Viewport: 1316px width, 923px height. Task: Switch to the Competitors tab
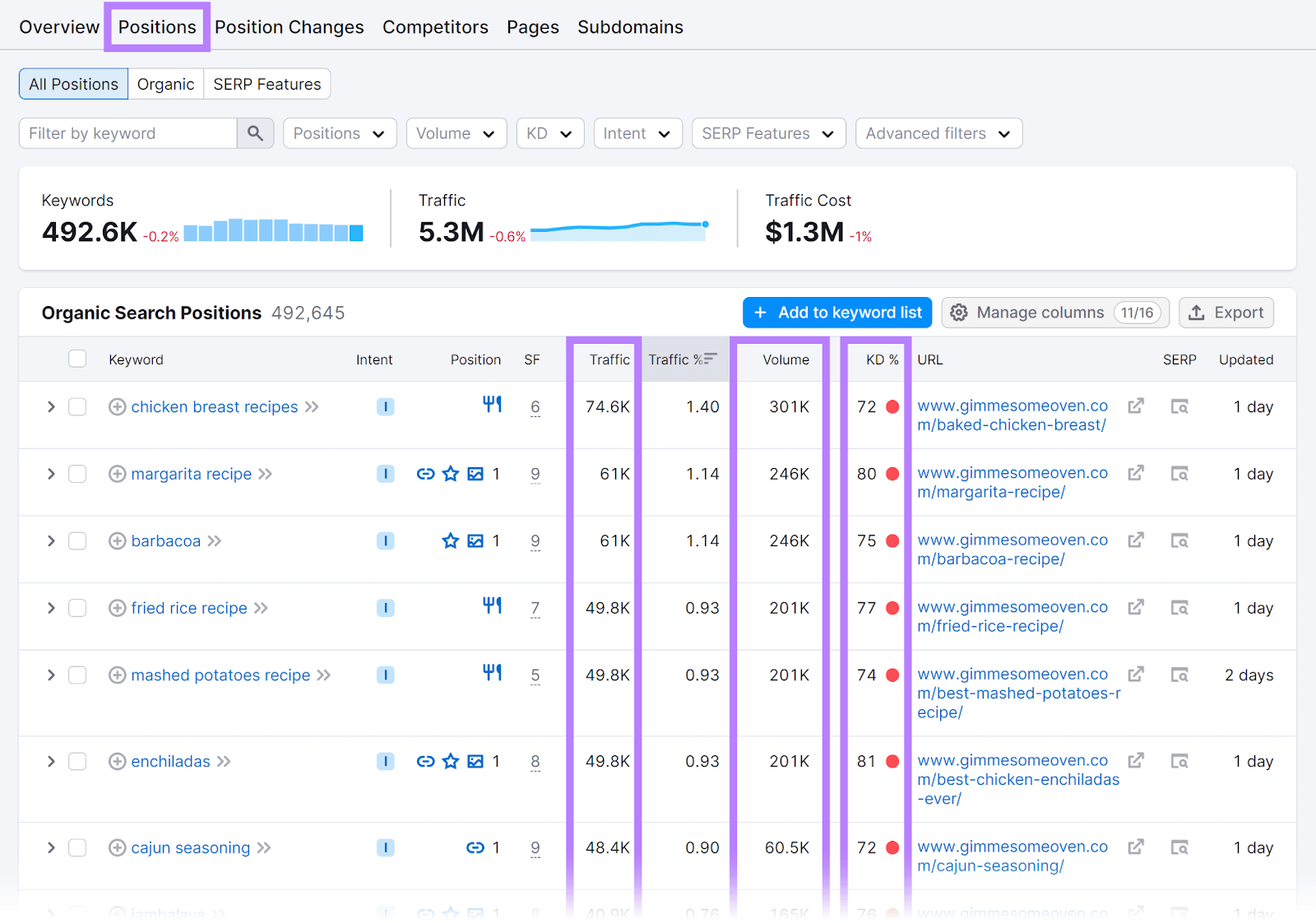click(435, 26)
